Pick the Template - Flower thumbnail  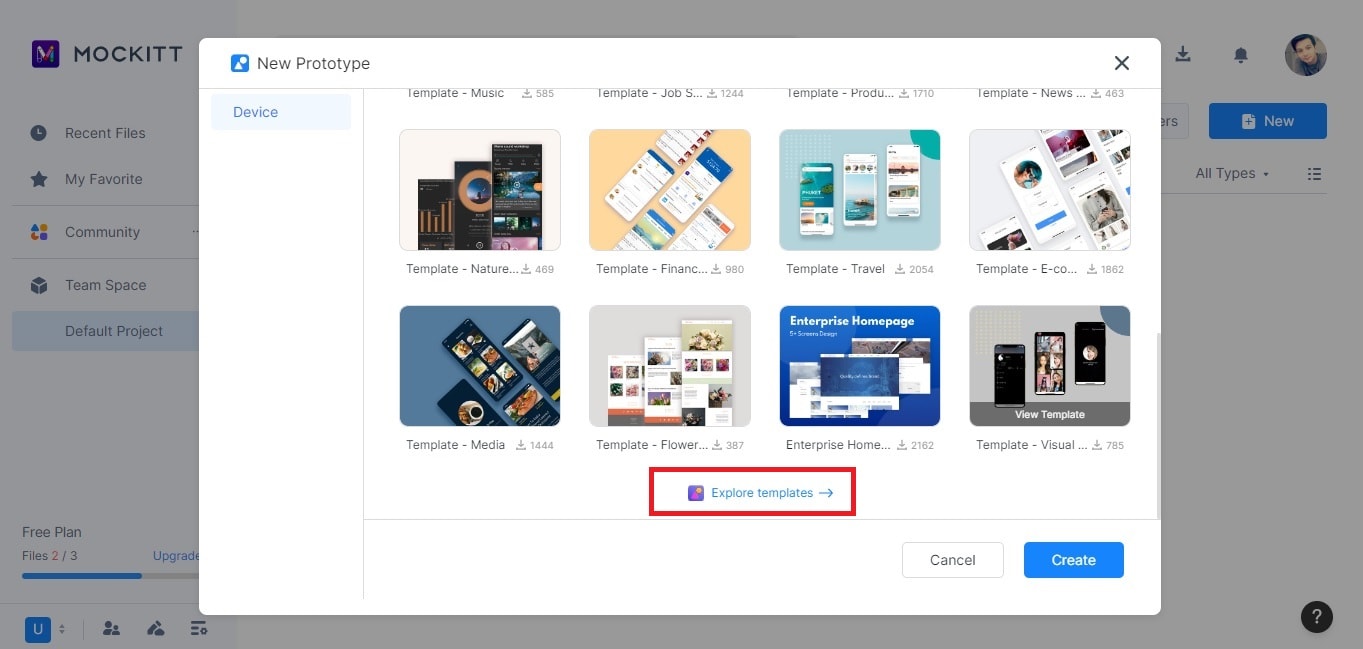point(670,366)
